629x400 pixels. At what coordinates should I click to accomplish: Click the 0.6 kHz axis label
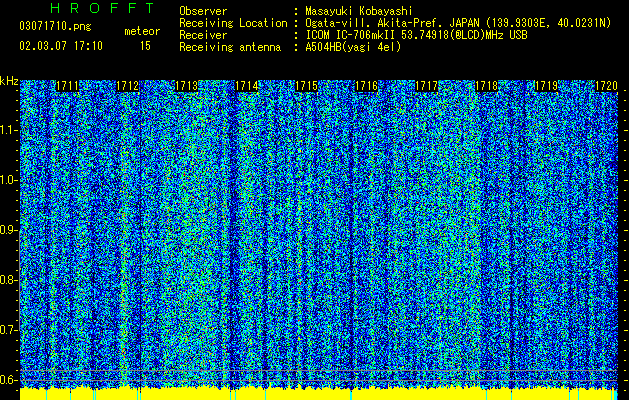8,380
